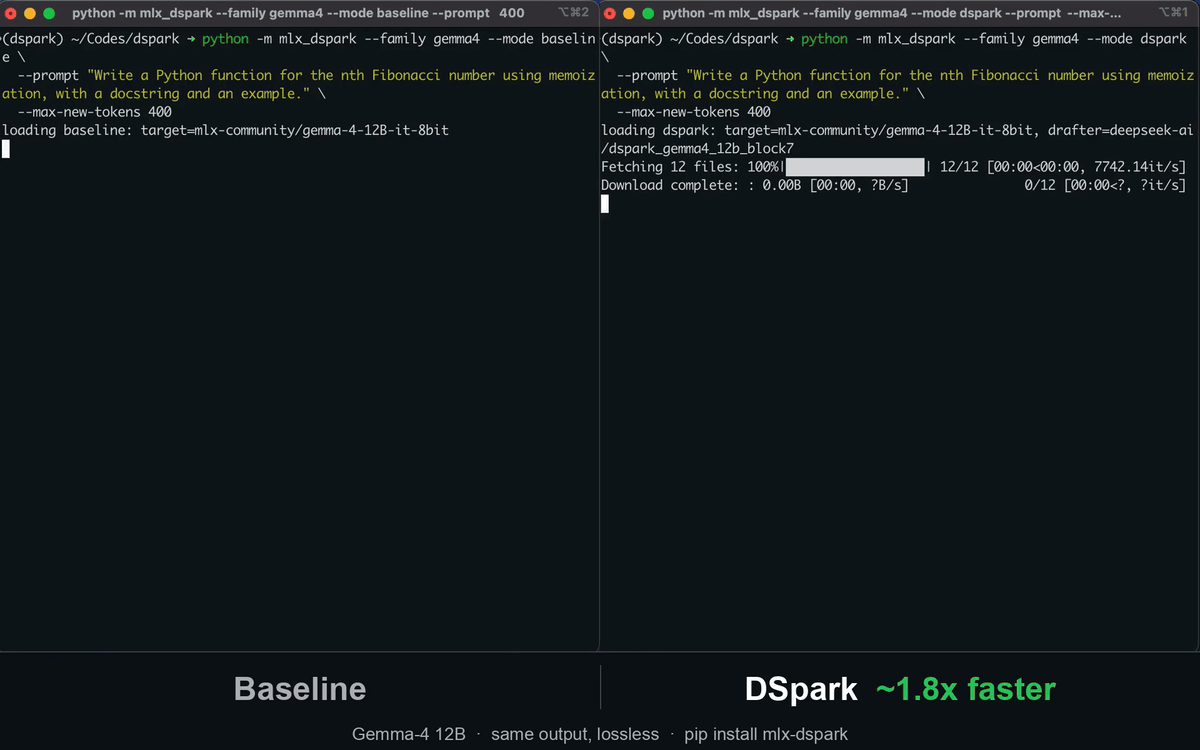Click the ⌥⌘1 shortcut label in right title bar

tap(1174, 14)
